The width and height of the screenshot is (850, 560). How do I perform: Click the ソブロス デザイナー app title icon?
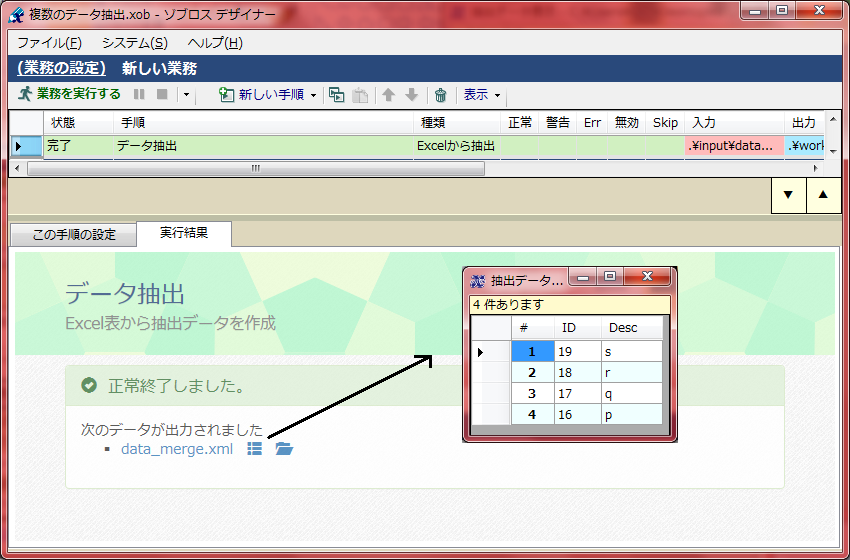pos(17,14)
